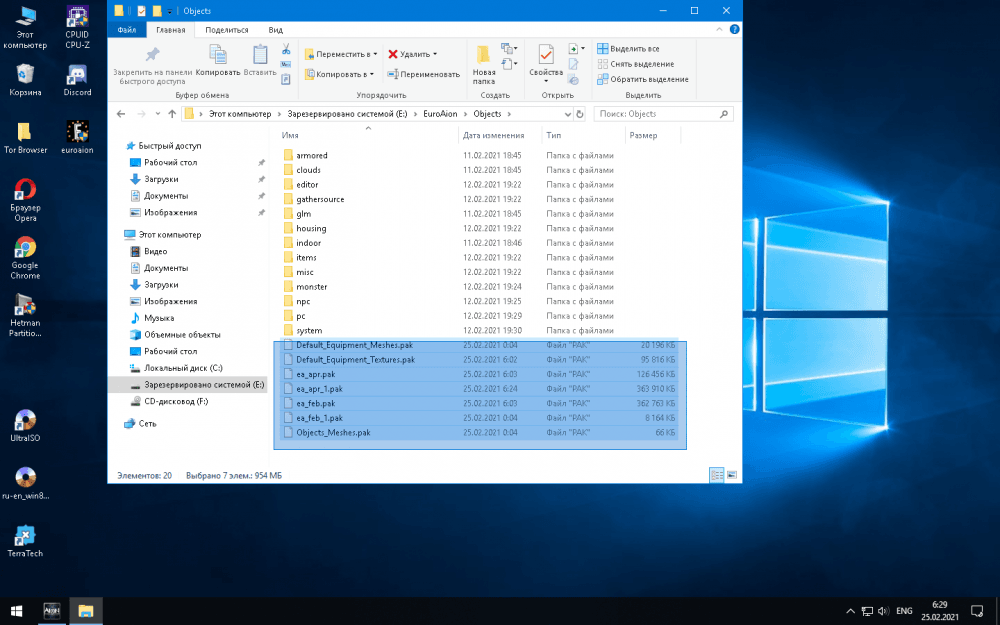The width and height of the screenshot is (1000, 625).
Task: Click Выделить все (Select all) button
Action: 628,48
